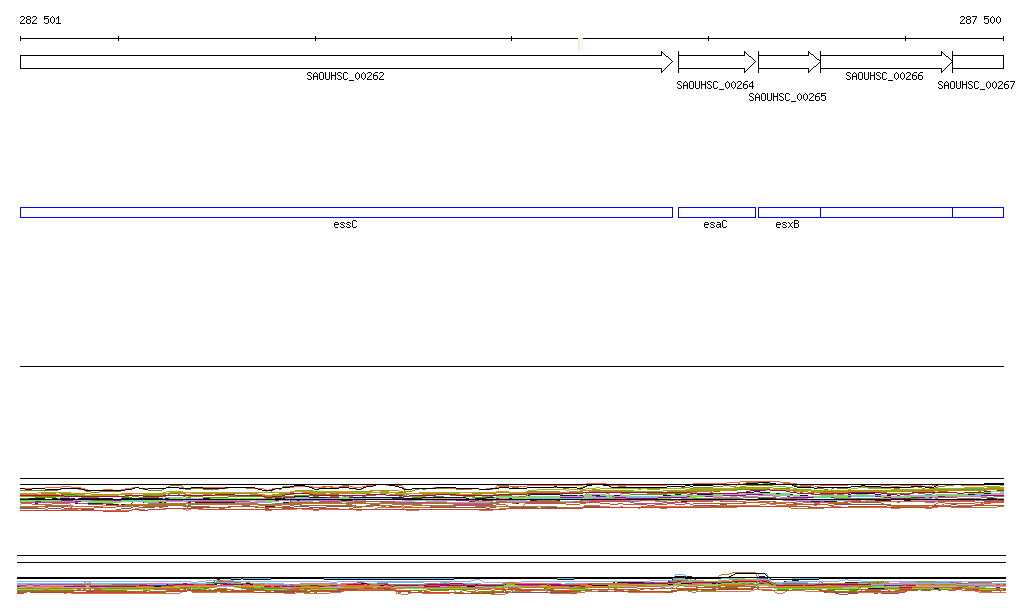The image size is (1024, 611).
Task: Click the SAOUHSC_00262 gene arrow
Action: [346, 62]
